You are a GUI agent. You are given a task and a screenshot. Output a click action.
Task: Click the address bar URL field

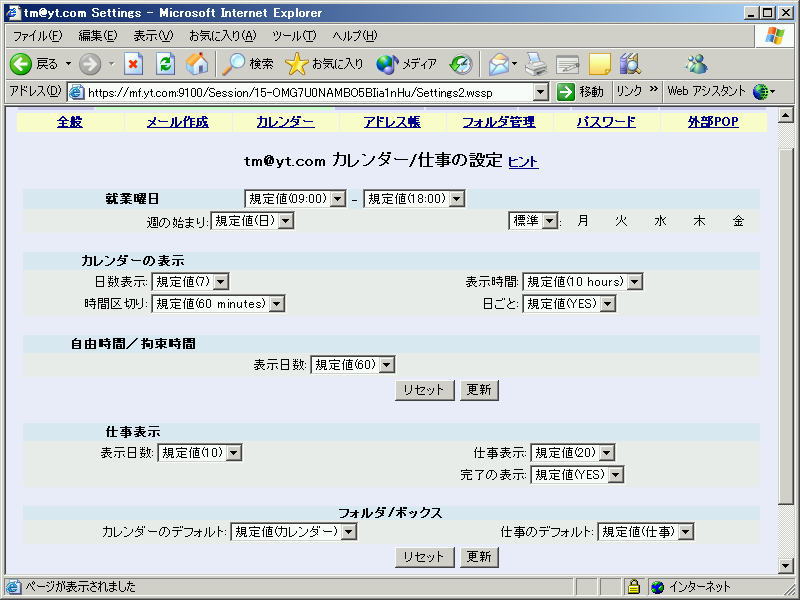pyautogui.click(x=308, y=92)
